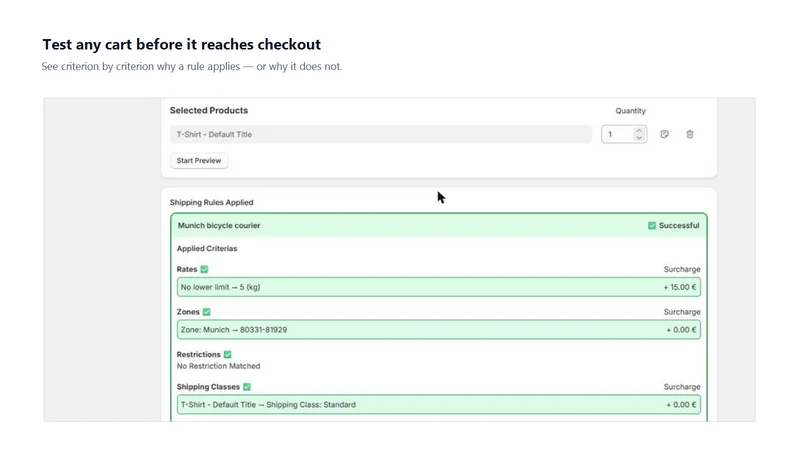Click the T-Shirt - Default Title product field
Screen dimensions: 800x450
click(381, 134)
